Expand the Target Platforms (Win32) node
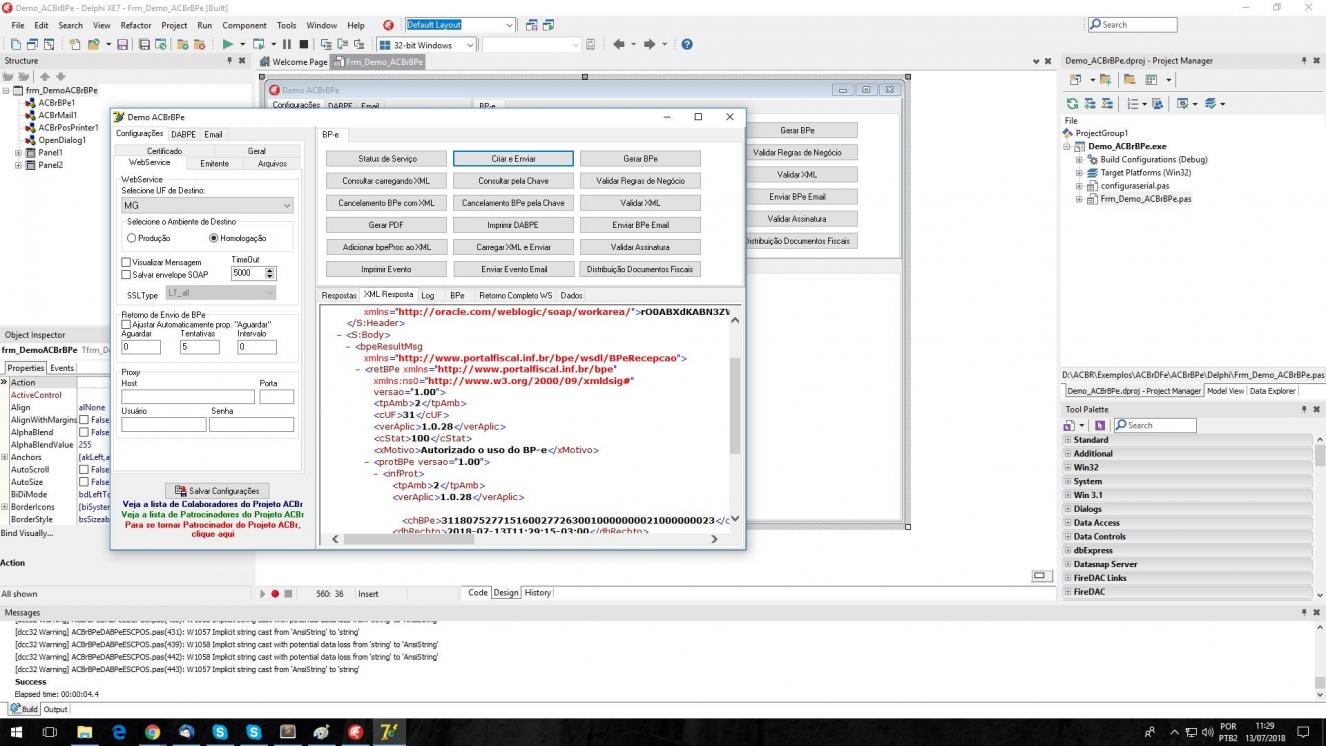 [x=1080, y=173]
